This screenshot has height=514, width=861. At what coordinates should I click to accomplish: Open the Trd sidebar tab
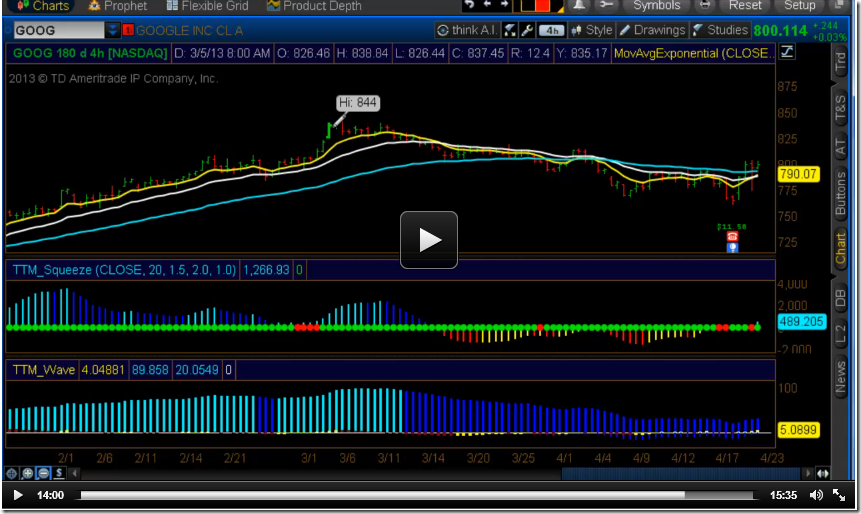click(x=840, y=63)
